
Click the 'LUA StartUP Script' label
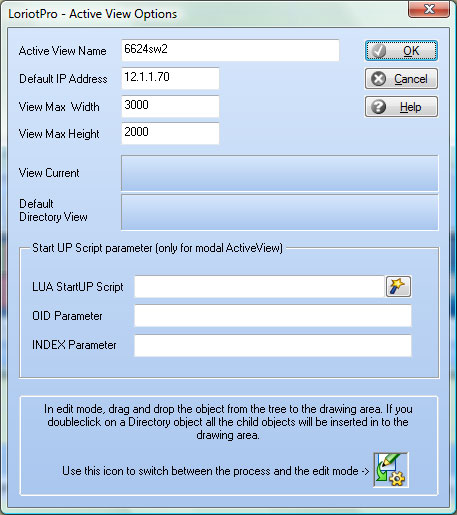tap(78, 287)
